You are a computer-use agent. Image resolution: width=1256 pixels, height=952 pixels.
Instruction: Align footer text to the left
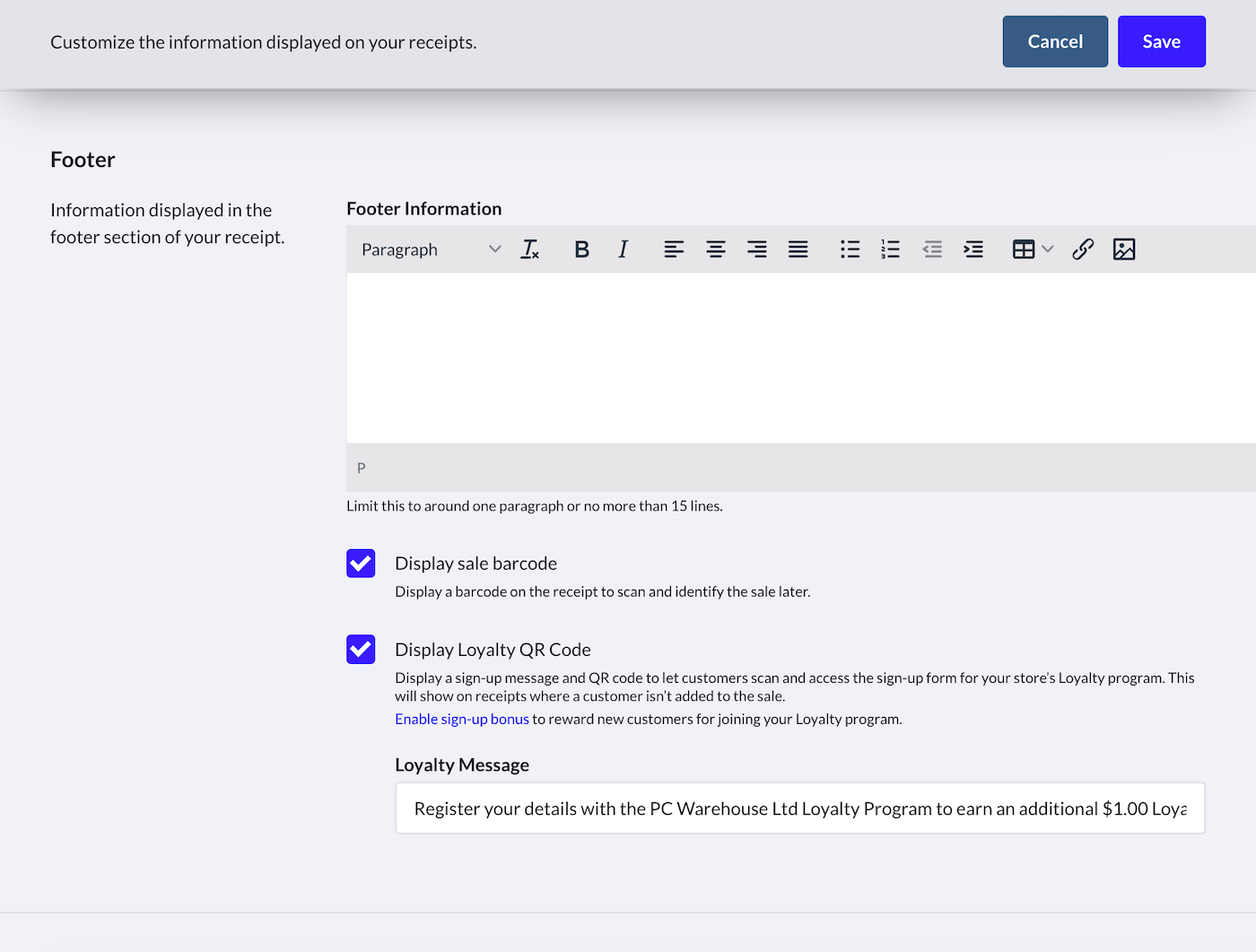pos(674,249)
